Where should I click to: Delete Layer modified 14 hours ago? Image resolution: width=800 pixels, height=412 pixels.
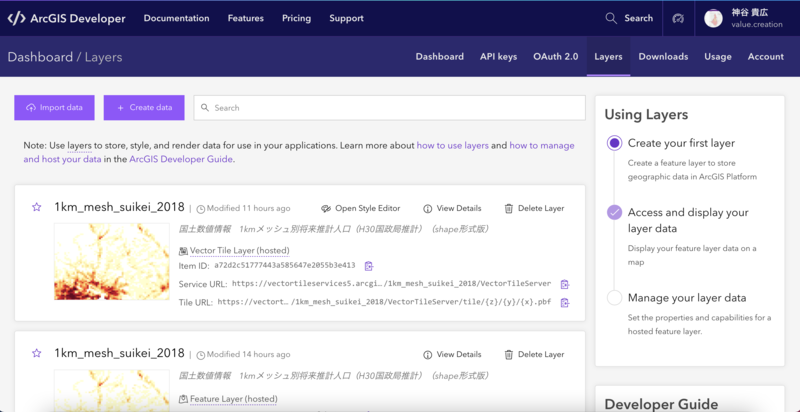click(x=534, y=354)
